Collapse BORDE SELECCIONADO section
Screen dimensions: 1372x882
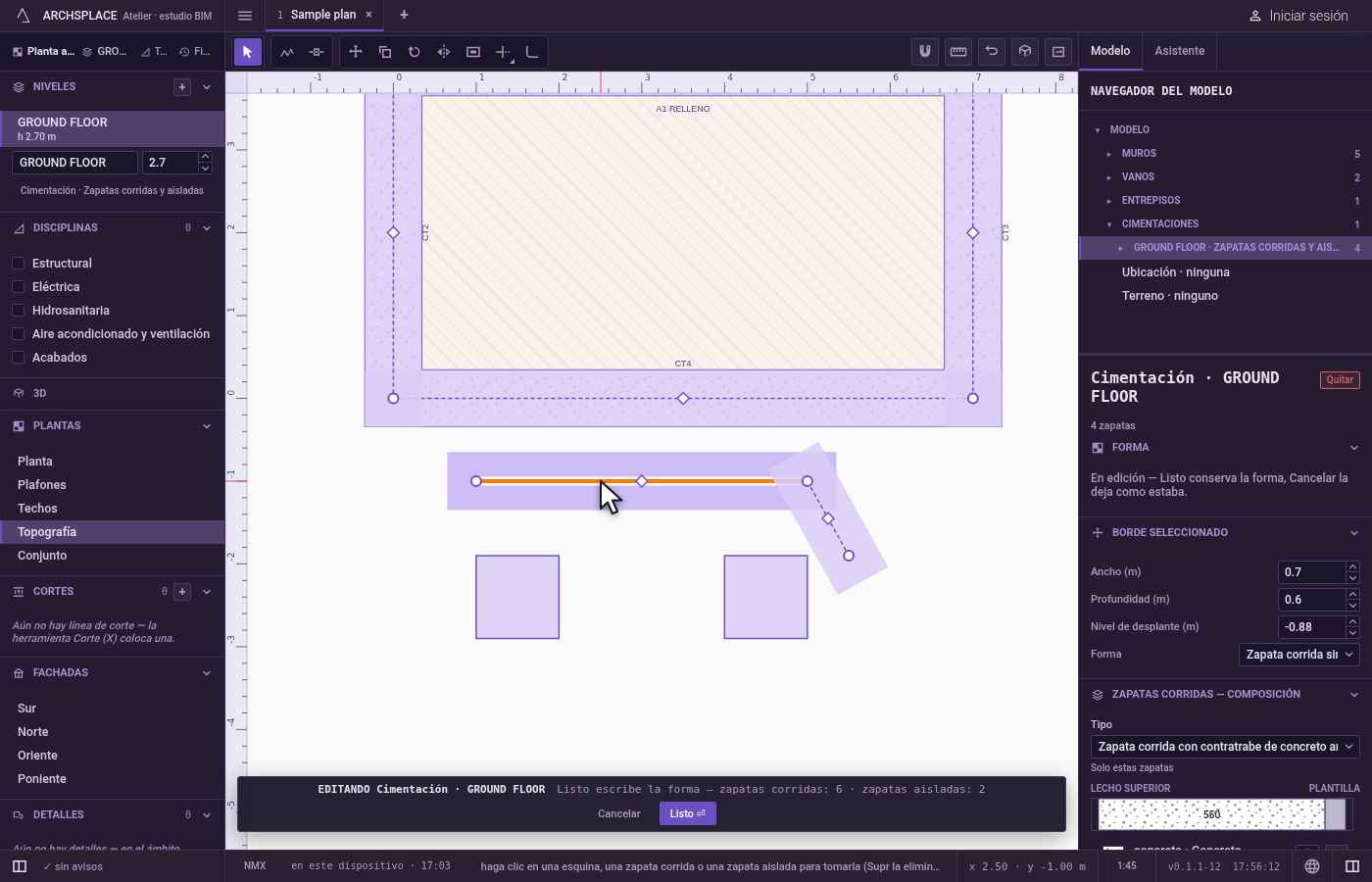click(x=1354, y=533)
